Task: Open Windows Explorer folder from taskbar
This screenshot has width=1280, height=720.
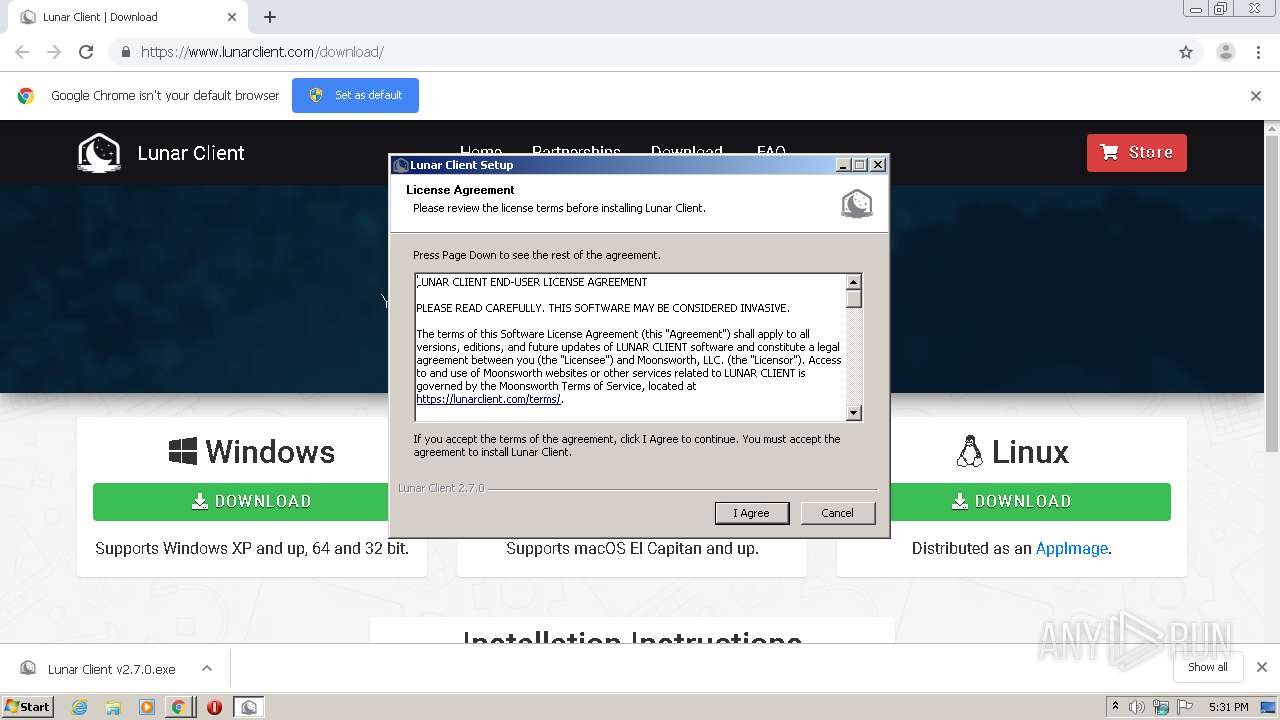Action: click(x=113, y=707)
